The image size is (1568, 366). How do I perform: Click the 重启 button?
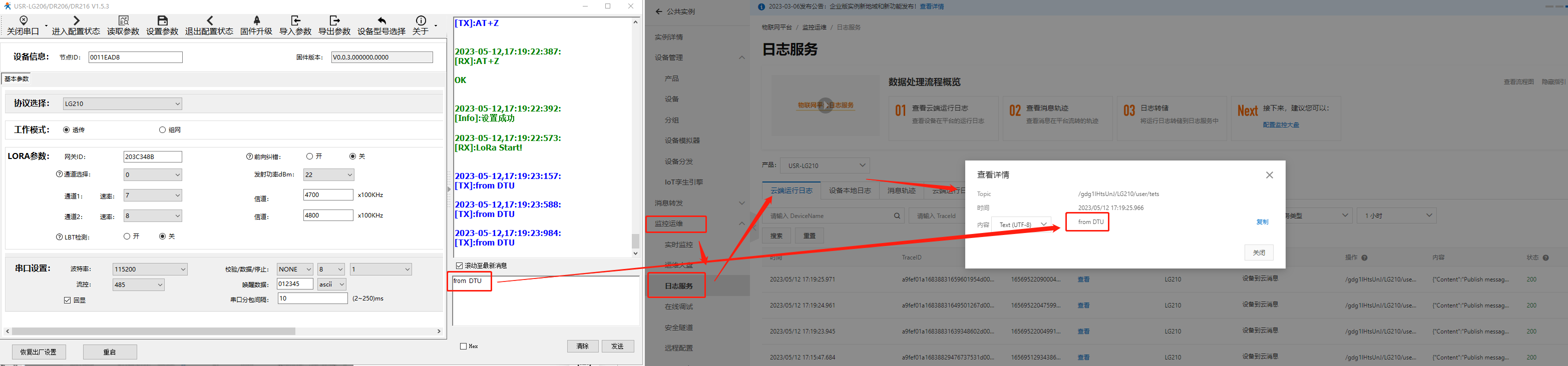pos(110,351)
